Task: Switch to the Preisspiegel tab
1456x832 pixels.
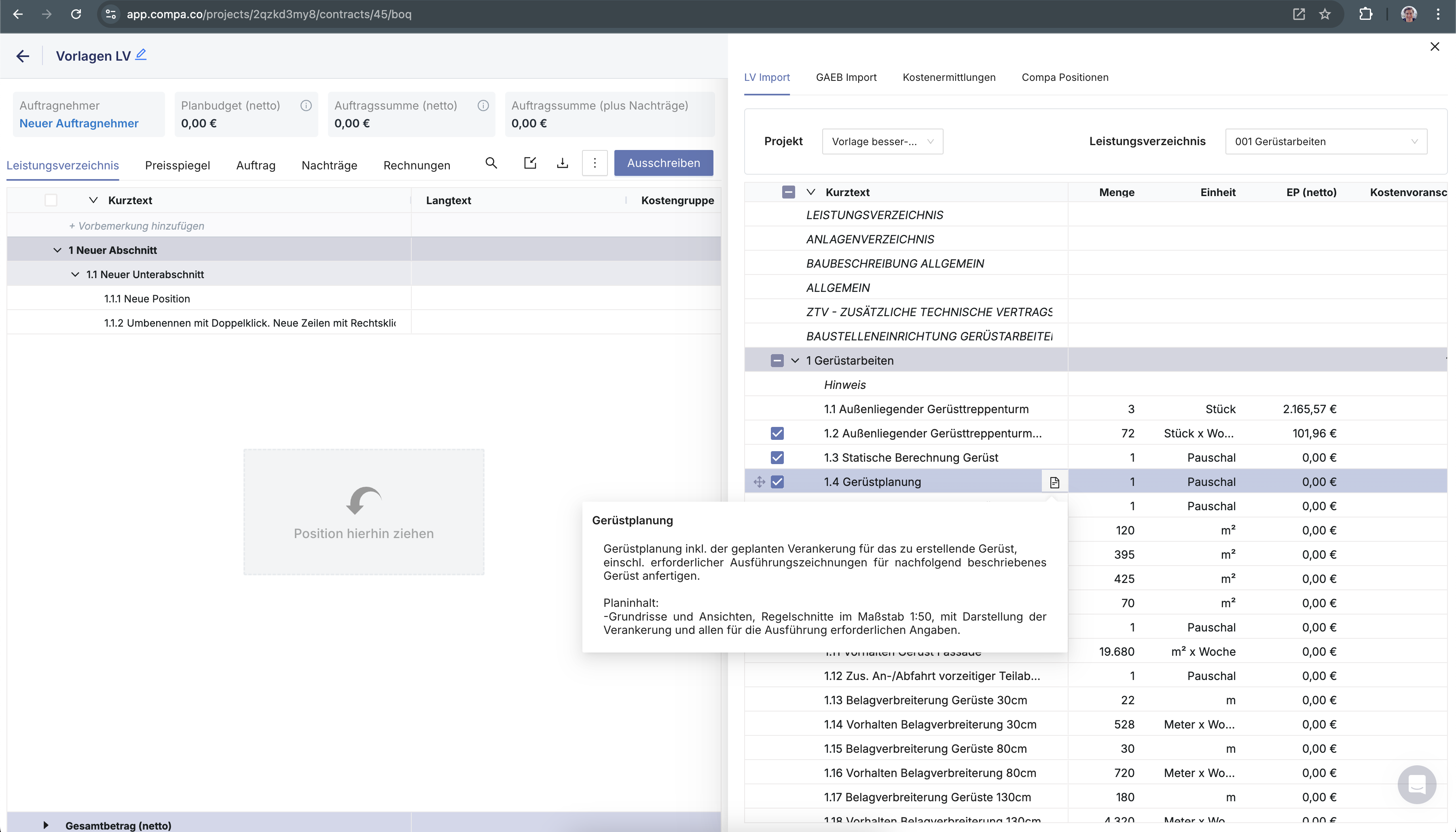Action: 177,165
